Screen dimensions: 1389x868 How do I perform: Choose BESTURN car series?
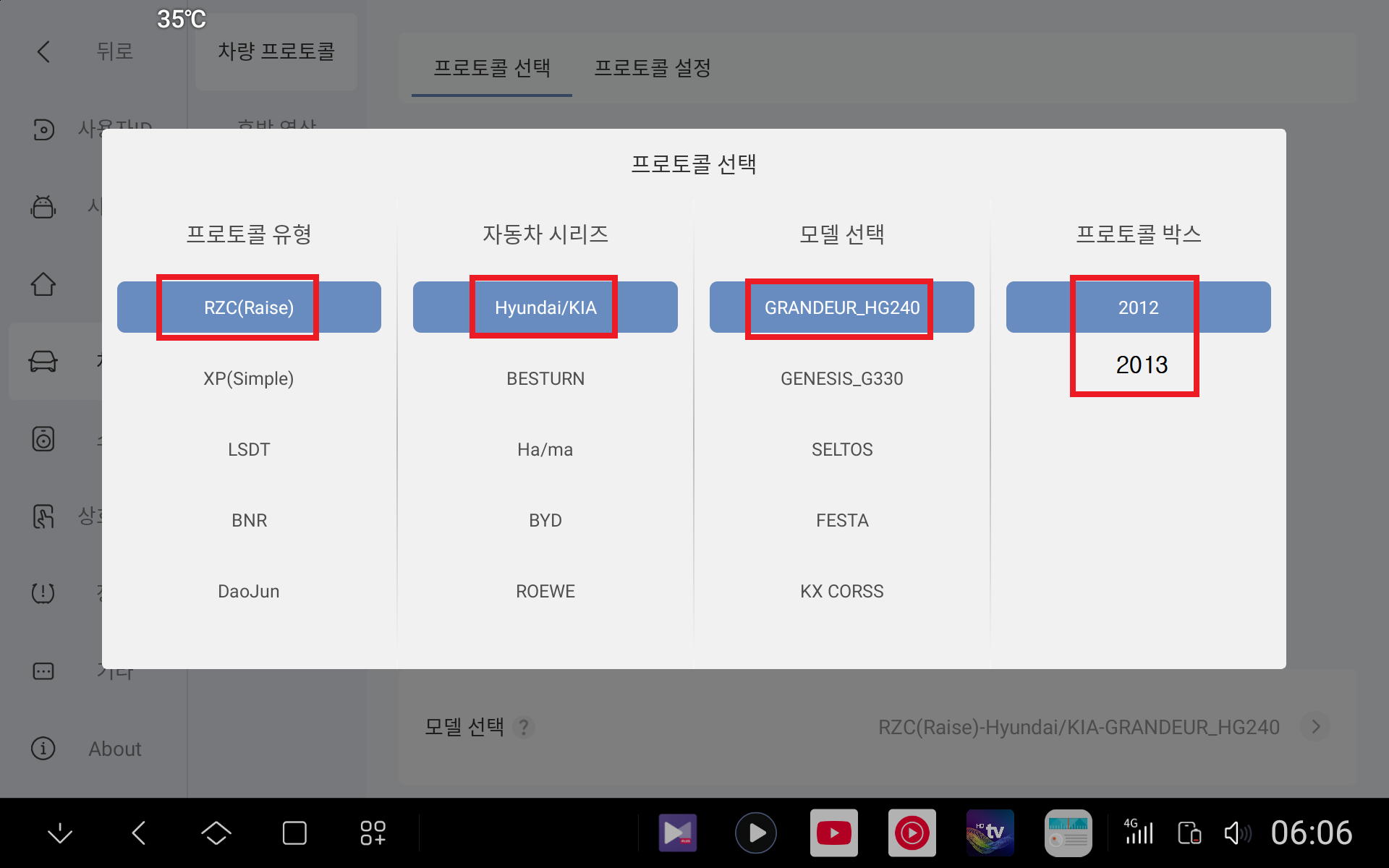click(x=545, y=378)
